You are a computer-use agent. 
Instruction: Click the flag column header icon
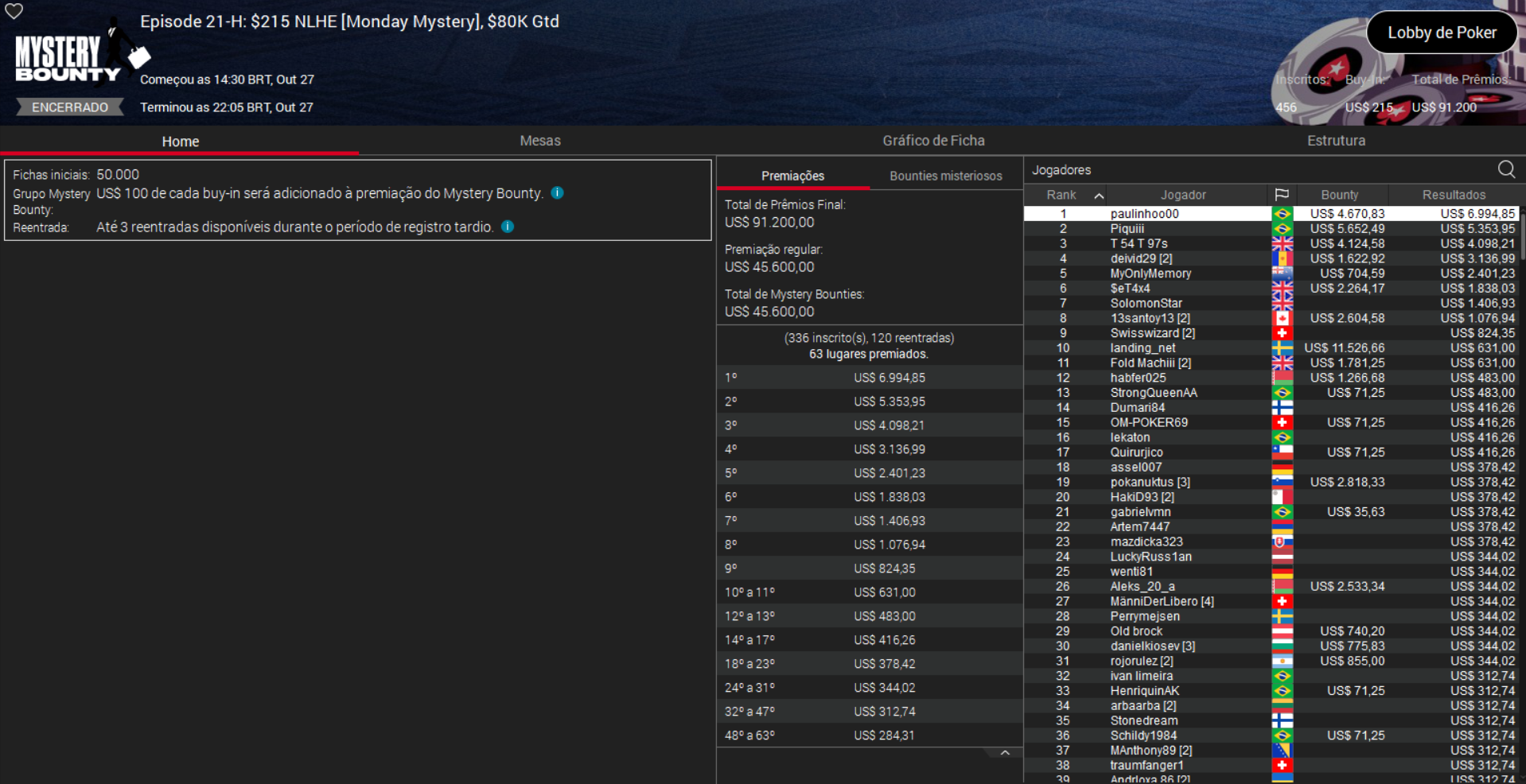(x=1282, y=194)
